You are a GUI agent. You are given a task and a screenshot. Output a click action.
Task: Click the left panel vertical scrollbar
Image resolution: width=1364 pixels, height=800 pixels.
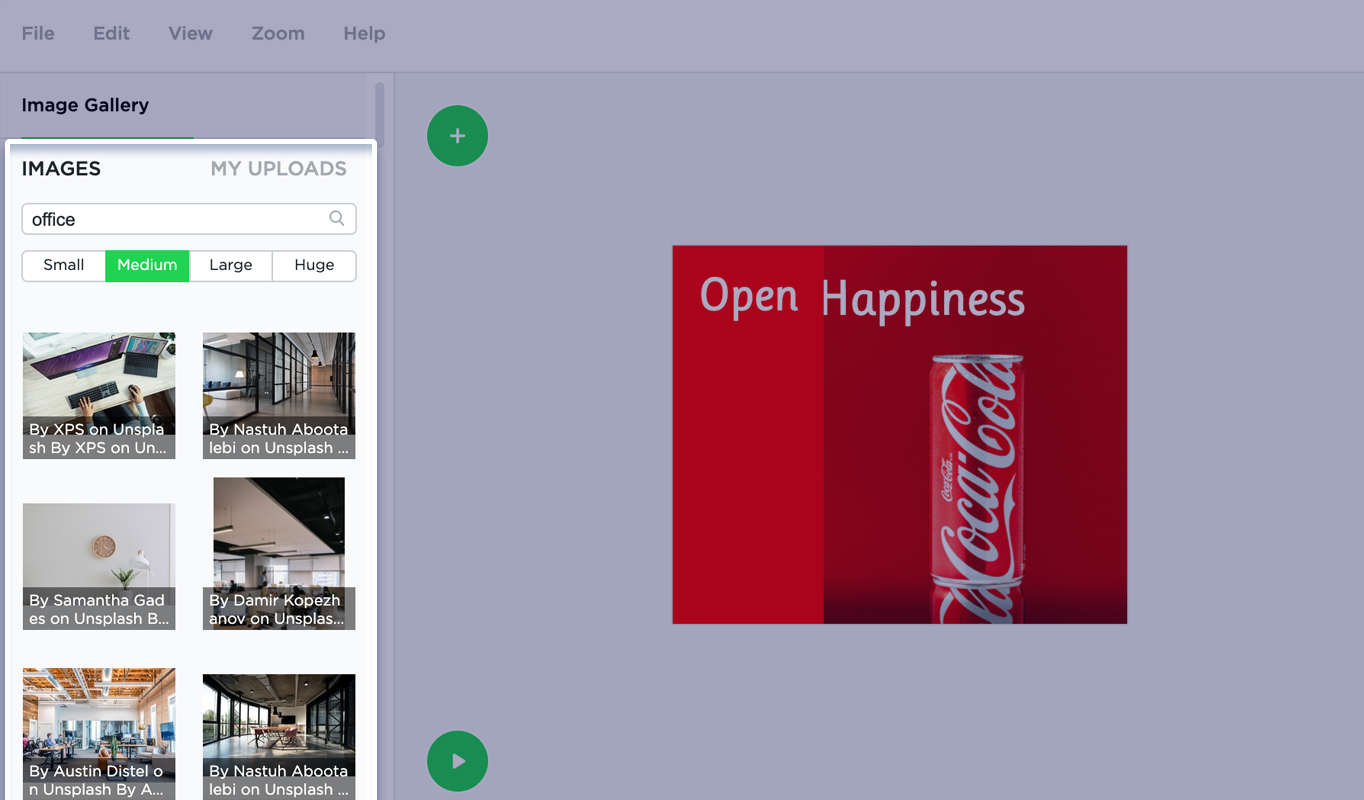pyautogui.click(x=380, y=115)
